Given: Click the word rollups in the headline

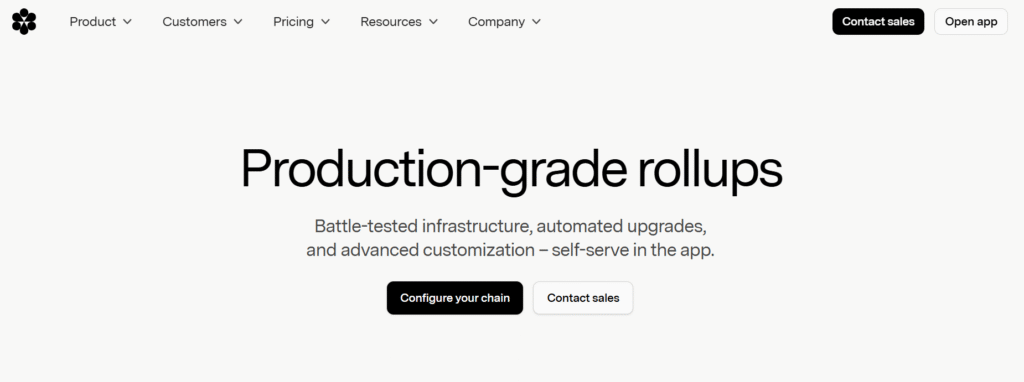Looking at the screenshot, I should (709, 170).
